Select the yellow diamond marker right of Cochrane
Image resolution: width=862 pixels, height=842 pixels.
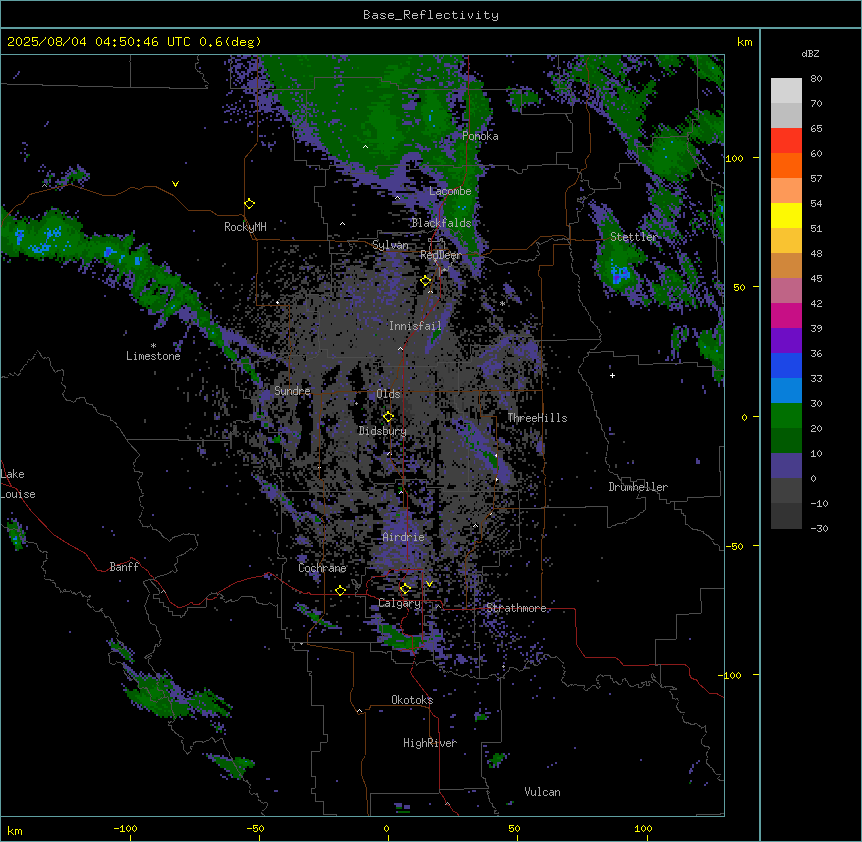340,590
